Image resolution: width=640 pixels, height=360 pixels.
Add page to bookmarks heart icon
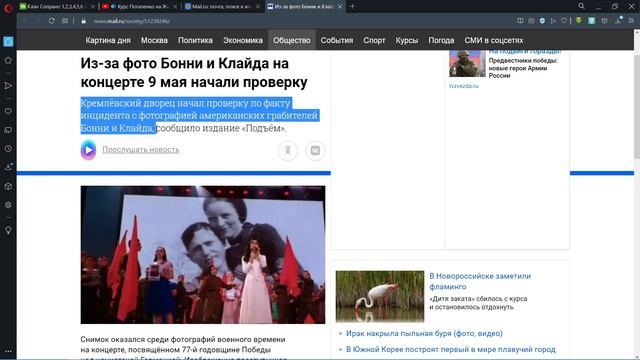coord(564,21)
